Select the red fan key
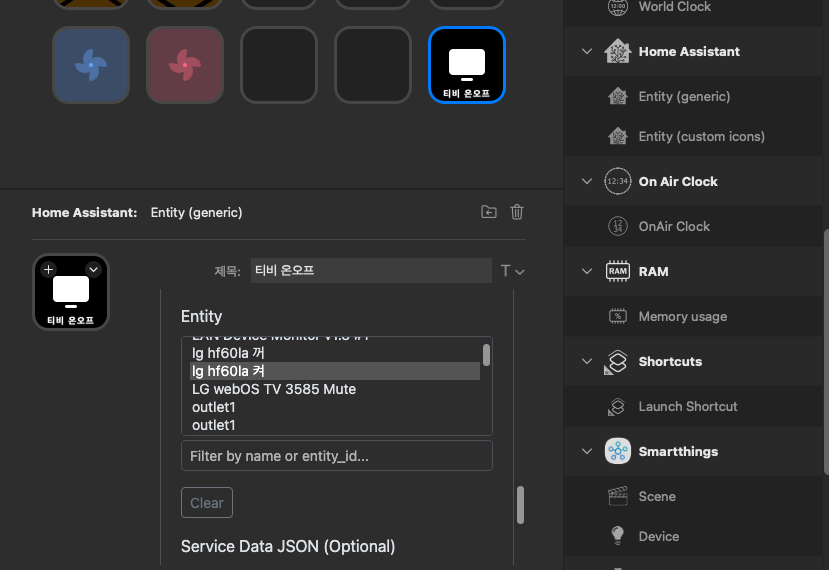This screenshot has height=570, width=829. (185, 65)
